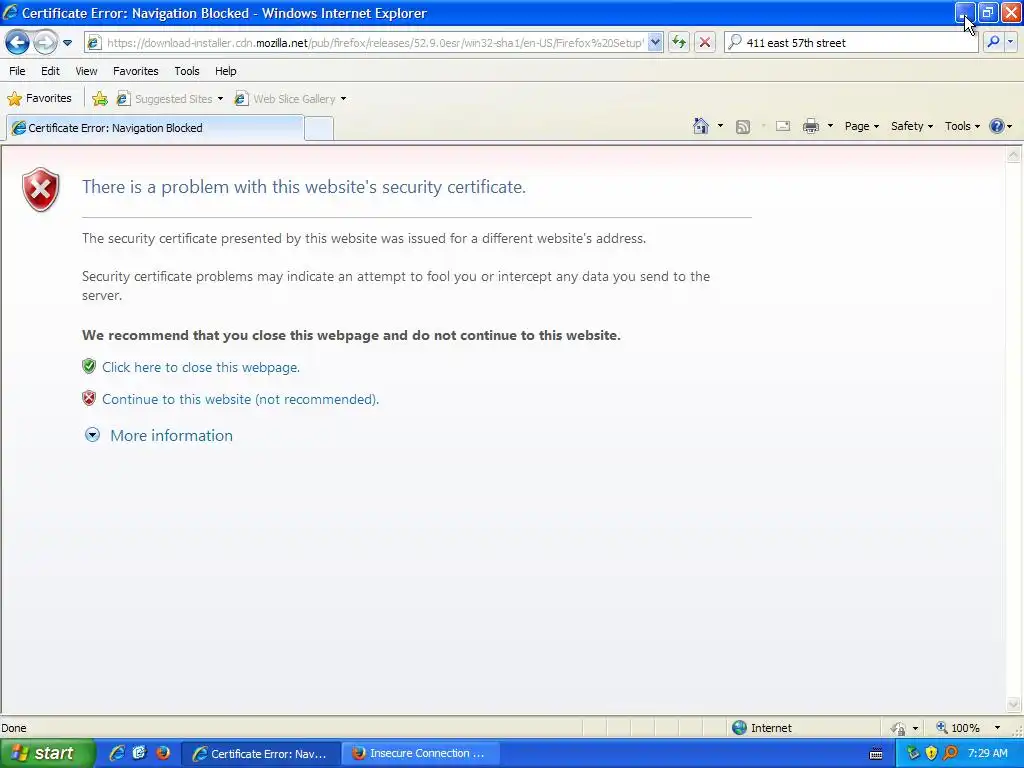Restore down the Internet Explorer window

[988, 12]
